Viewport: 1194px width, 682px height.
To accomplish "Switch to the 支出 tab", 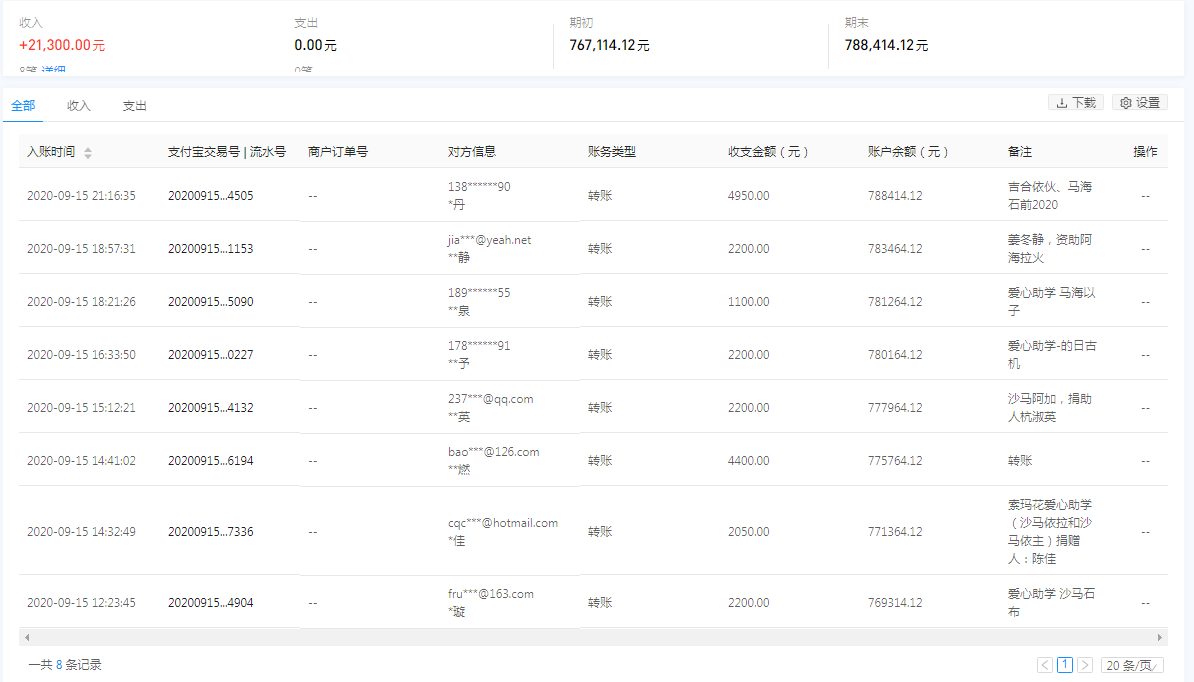I will 134,104.
